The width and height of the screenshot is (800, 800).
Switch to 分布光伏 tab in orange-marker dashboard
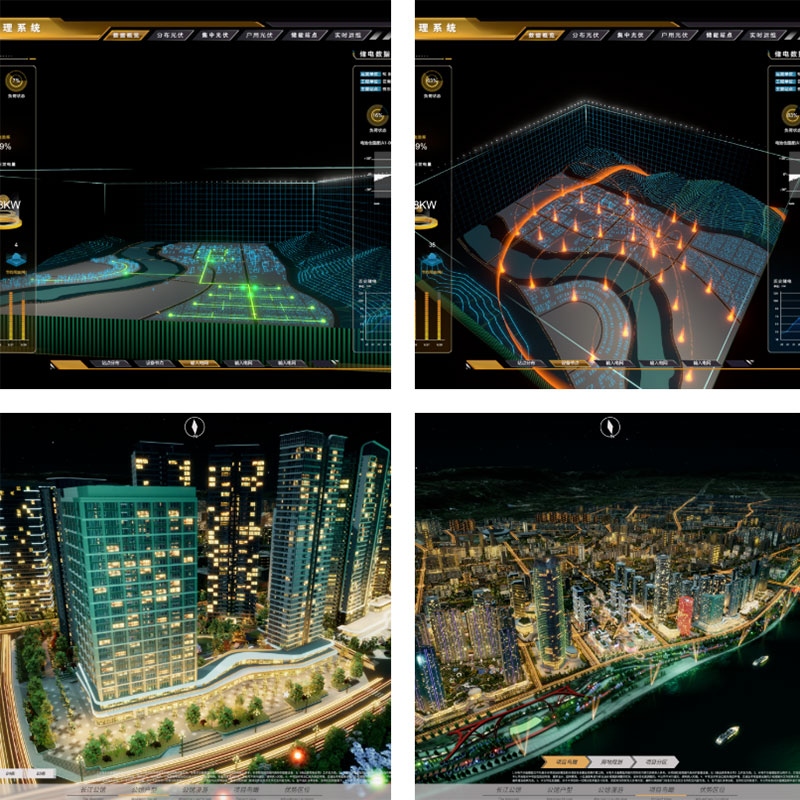590,34
